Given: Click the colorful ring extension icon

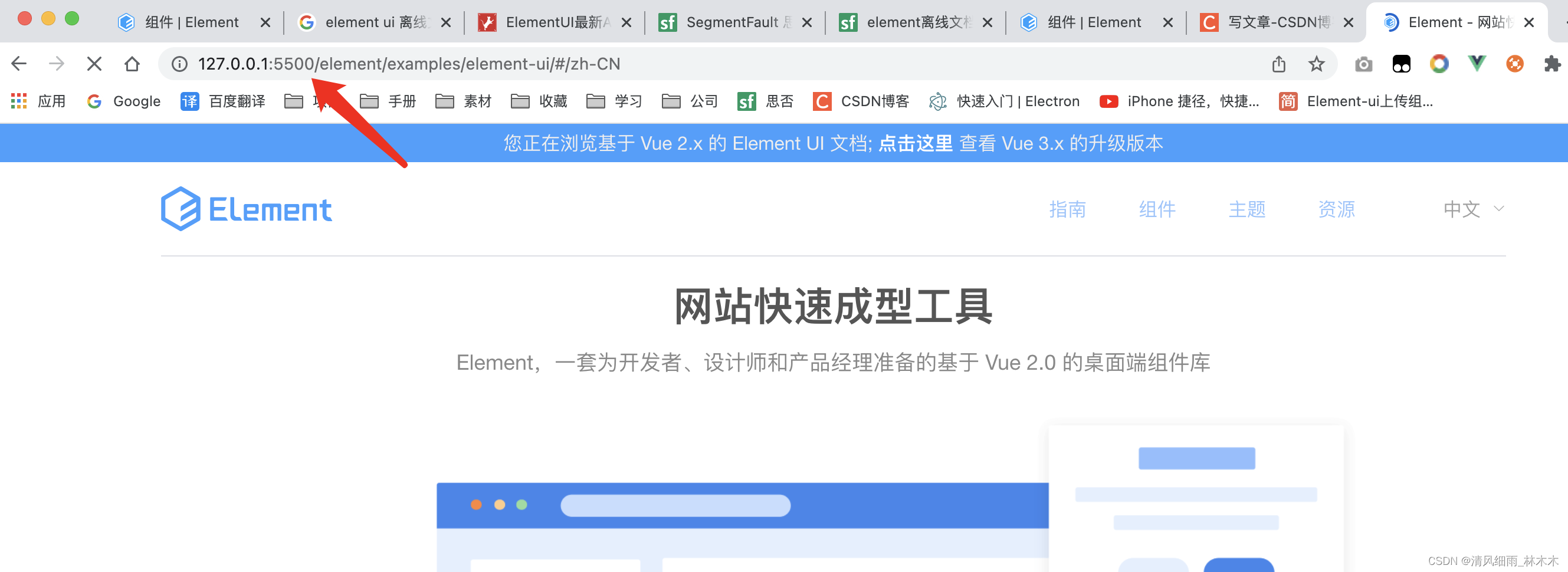Looking at the screenshot, I should (1439, 64).
